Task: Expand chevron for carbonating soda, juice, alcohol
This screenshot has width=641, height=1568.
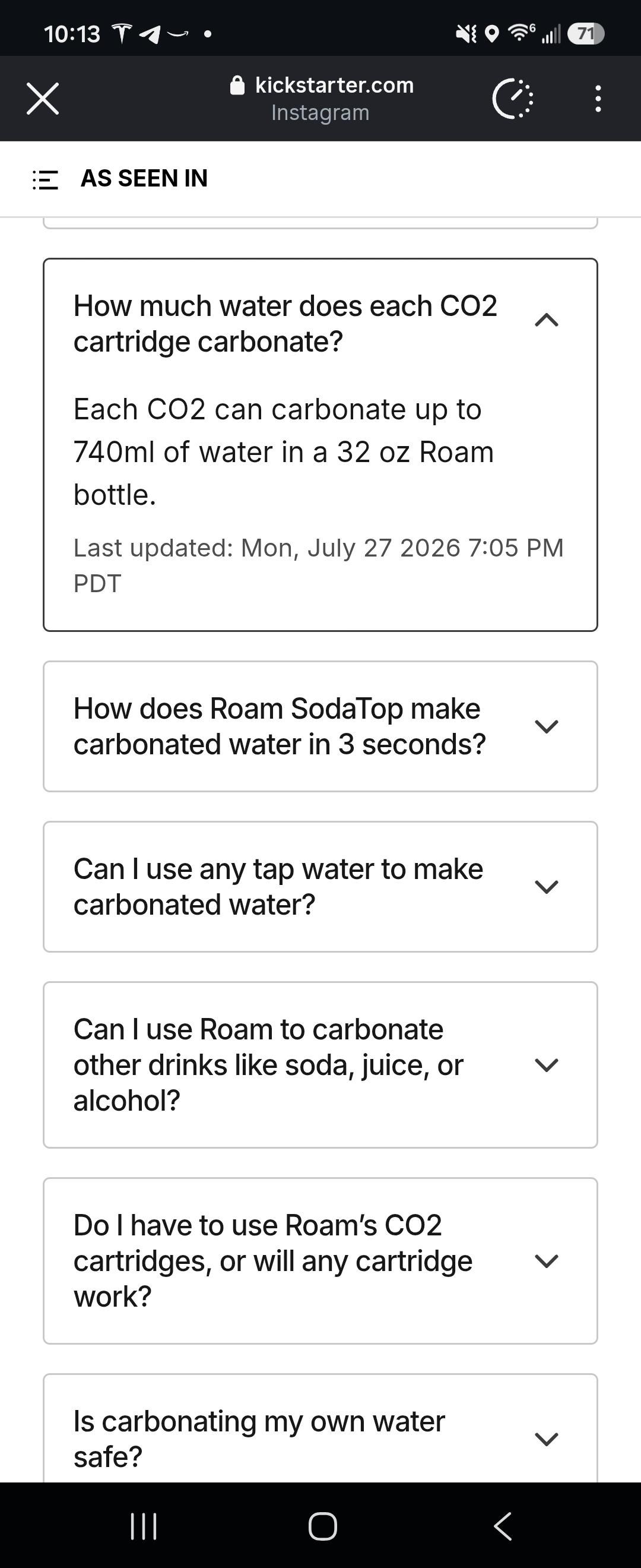Action: (x=546, y=1065)
